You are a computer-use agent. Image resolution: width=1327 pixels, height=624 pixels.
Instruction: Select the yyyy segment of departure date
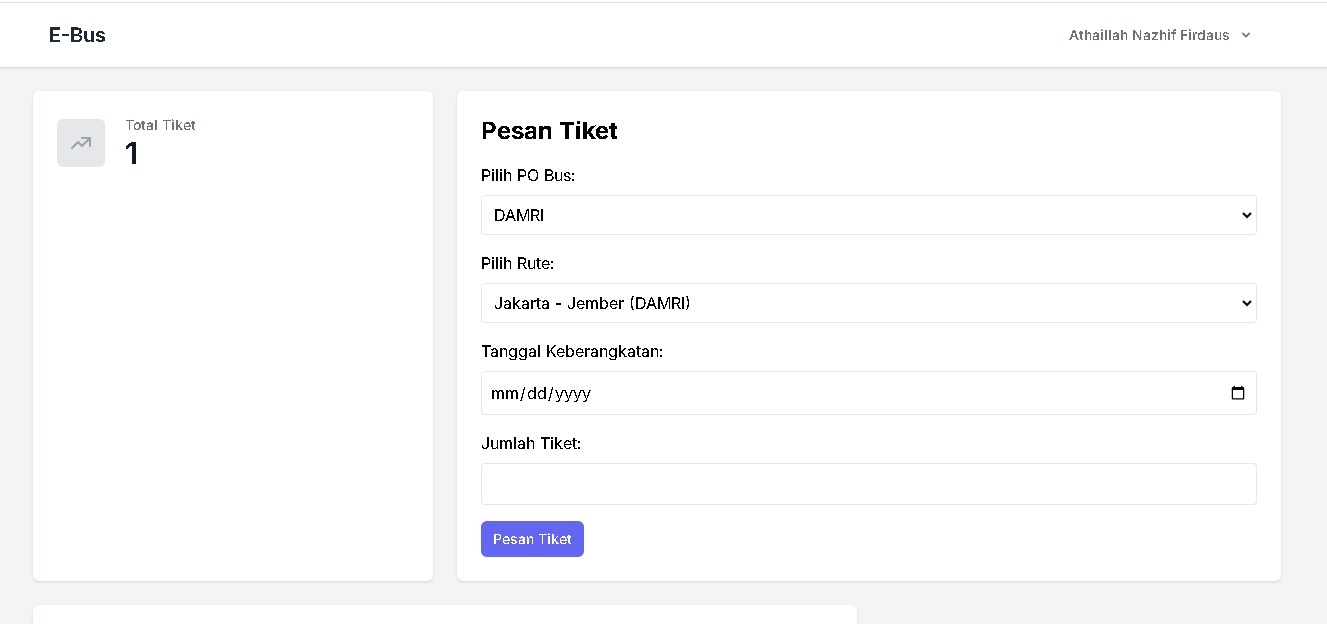[x=573, y=394]
